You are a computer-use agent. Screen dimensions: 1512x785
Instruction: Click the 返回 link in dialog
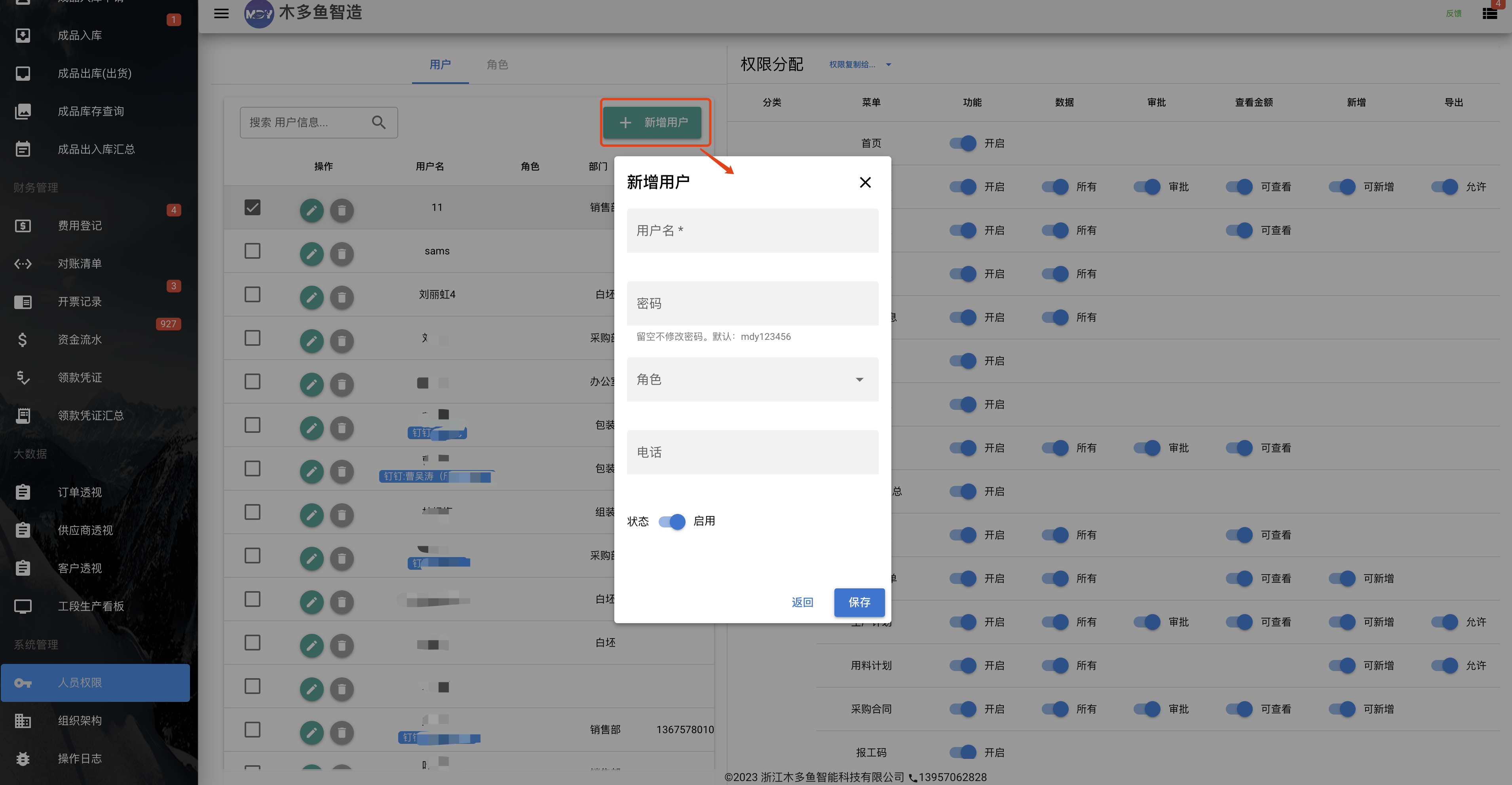(x=802, y=602)
